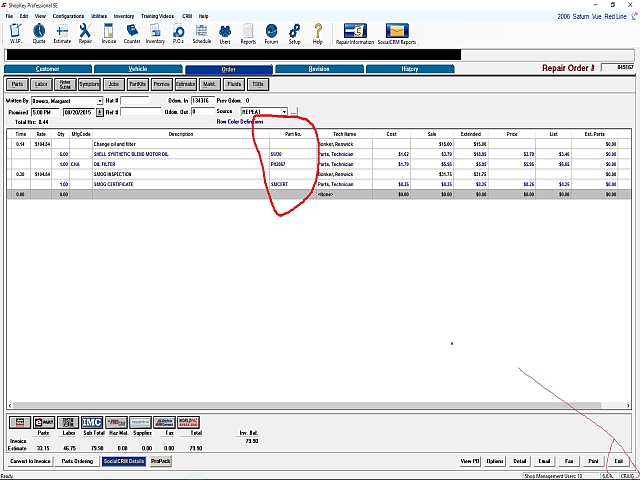Open the Schedule calendar icon
Screen dimensions: 640x480
coord(202,33)
